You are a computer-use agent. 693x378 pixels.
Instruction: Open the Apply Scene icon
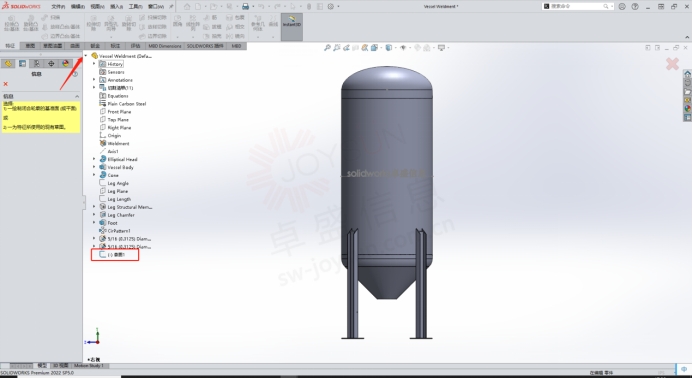click(x=427, y=47)
